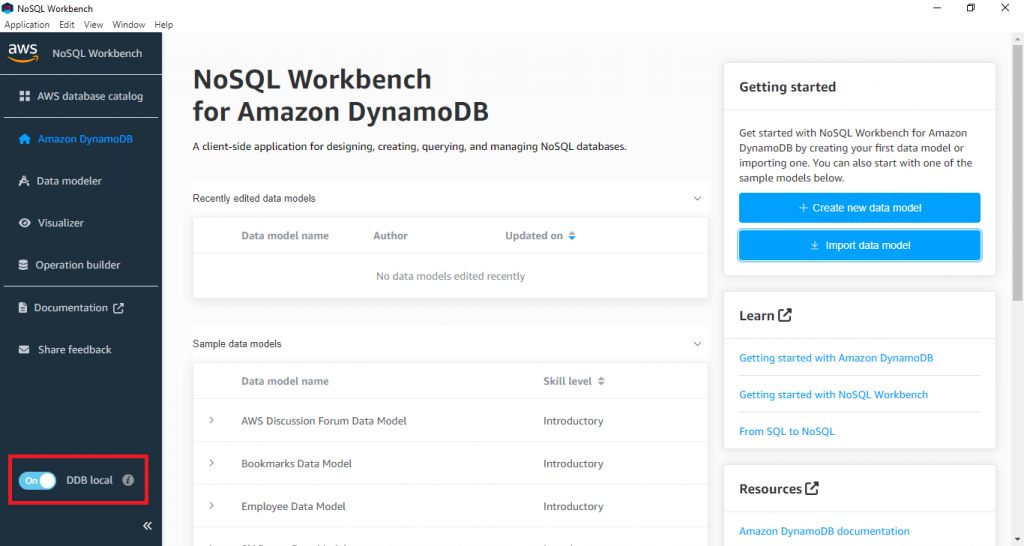Click the AWS database catalog grid icon
This screenshot has height=546, width=1024.
pyautogui.click(x=25, y=96)
